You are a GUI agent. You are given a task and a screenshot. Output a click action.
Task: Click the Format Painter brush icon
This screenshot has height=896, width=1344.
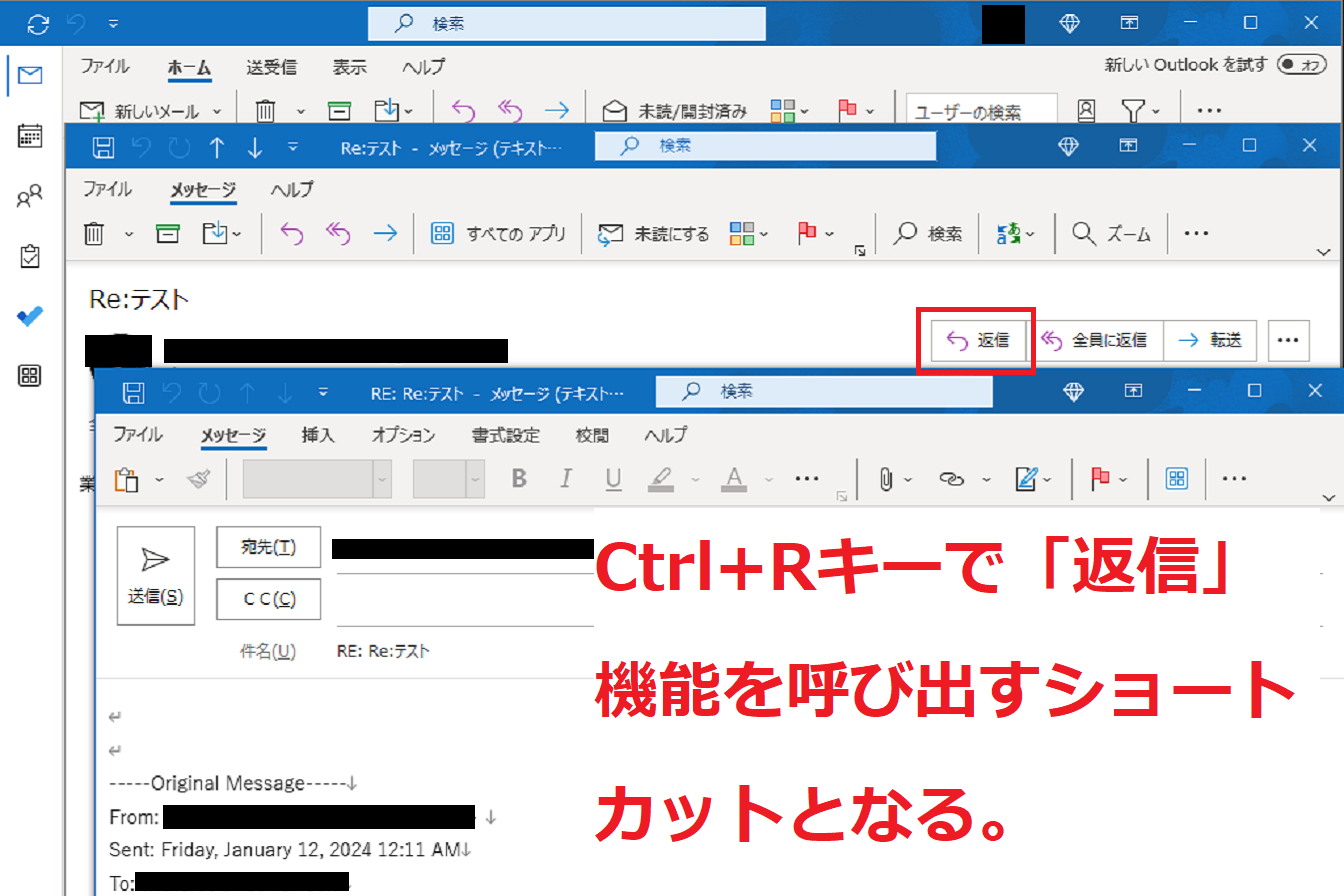coord(199,479)
